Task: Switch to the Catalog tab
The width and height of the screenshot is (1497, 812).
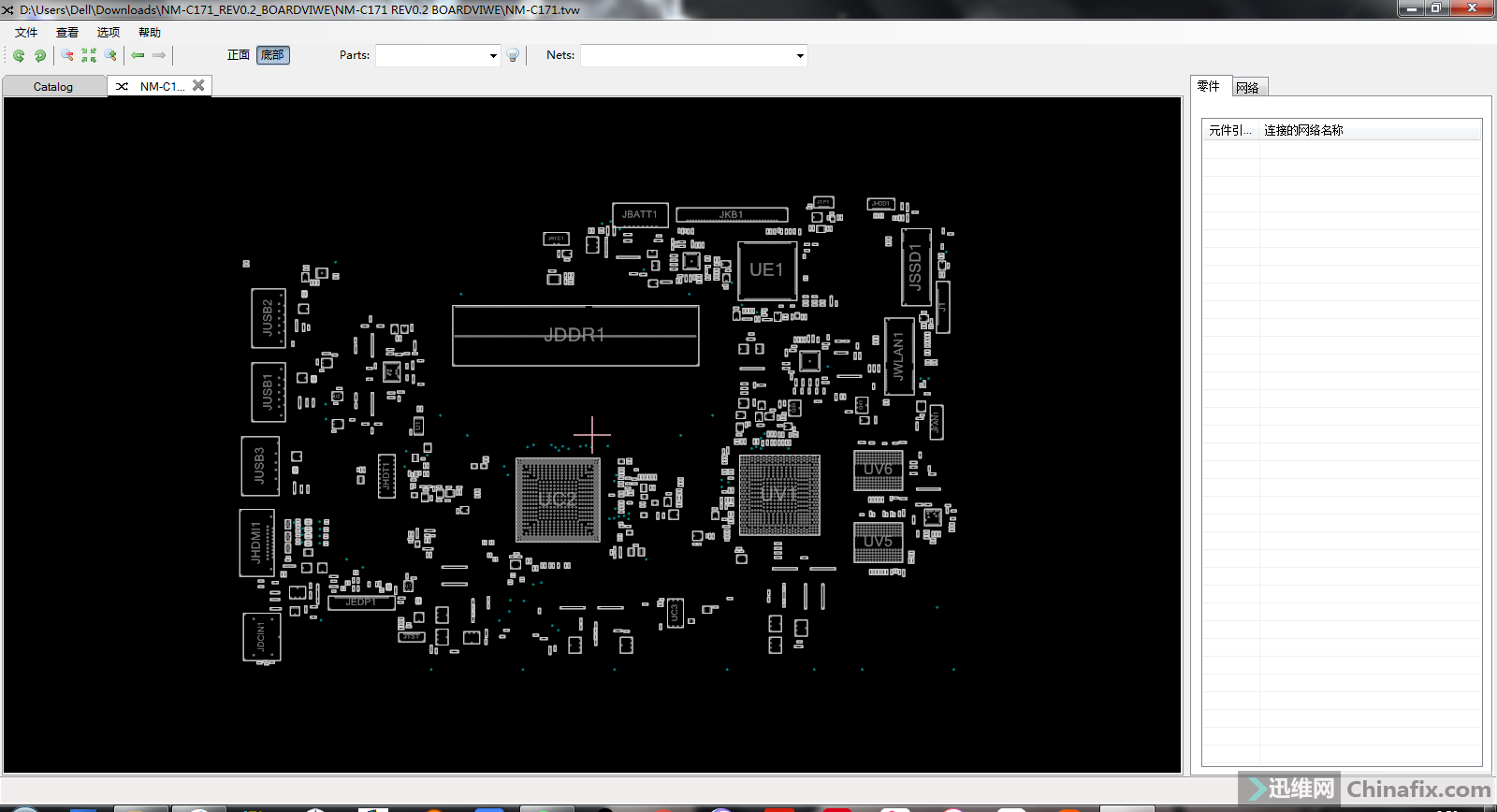Action: point(53,87)
